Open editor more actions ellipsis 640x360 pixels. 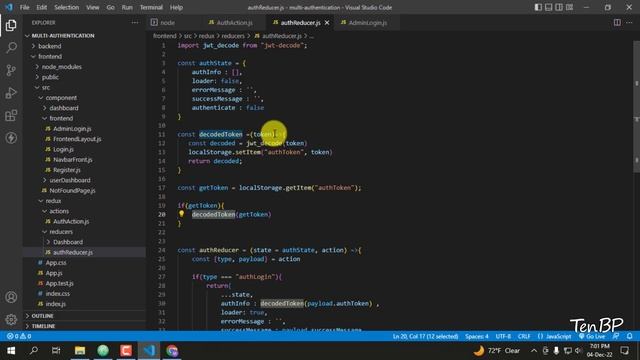pos(629,23)
